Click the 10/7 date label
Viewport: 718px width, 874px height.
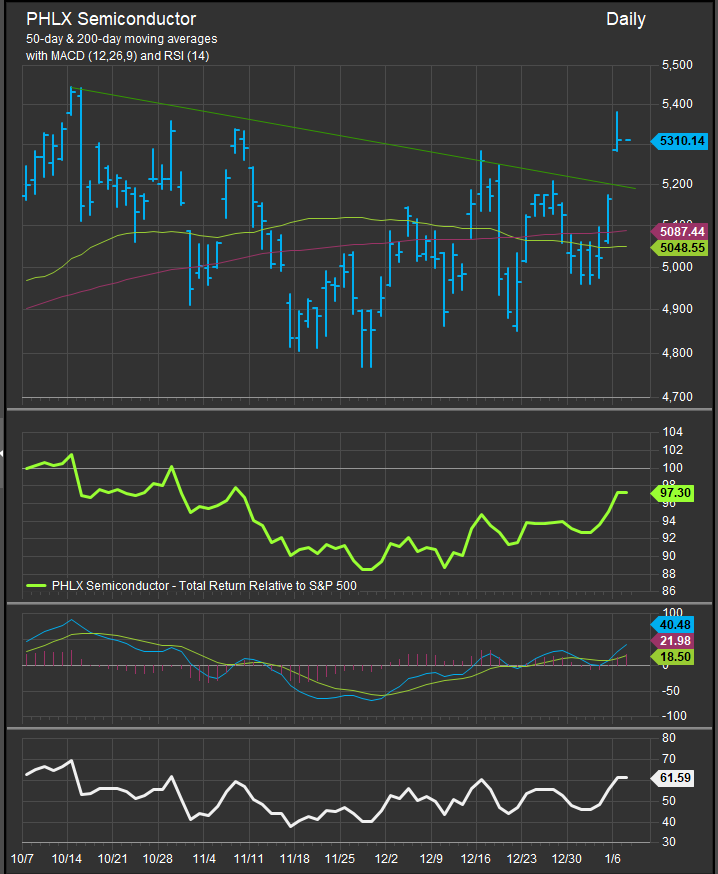pyautogui.click(x=22, y=858)
